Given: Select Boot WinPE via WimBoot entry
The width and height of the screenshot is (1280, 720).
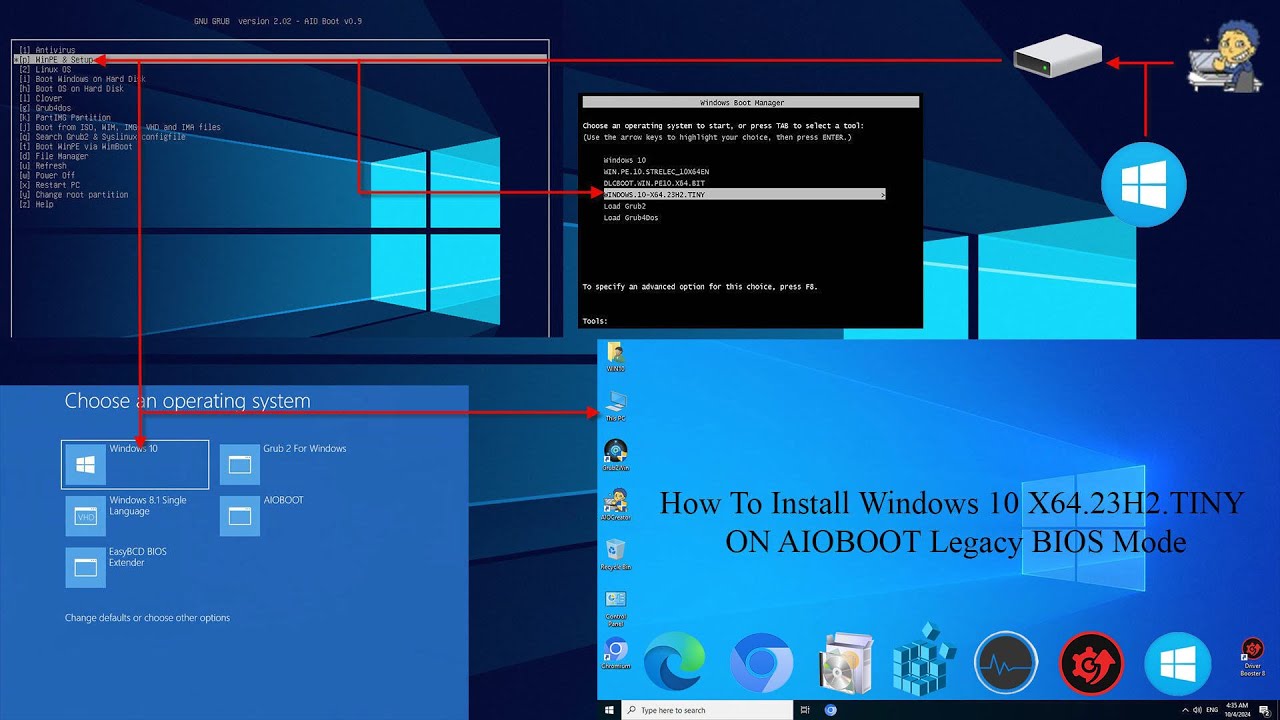Looking at the screenshot, I should 76,147.
